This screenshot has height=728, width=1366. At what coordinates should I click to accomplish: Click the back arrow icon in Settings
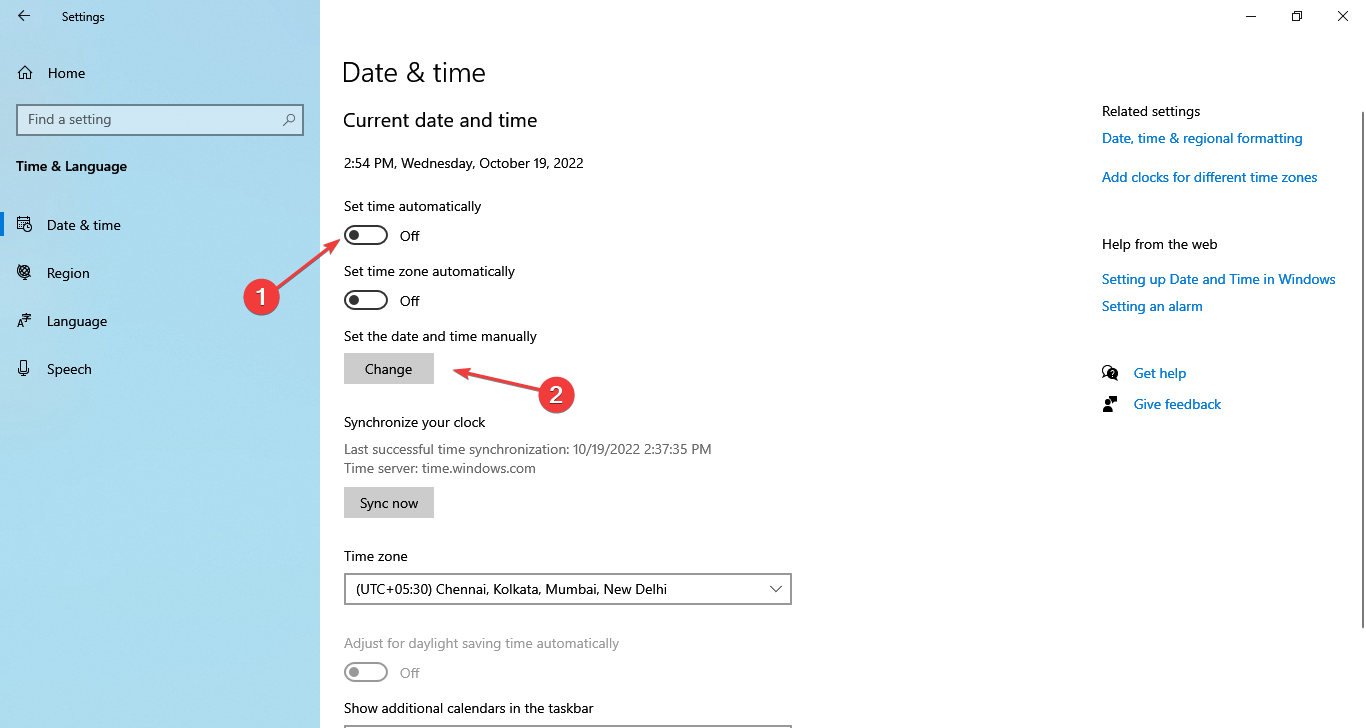(x=24, y=16)
